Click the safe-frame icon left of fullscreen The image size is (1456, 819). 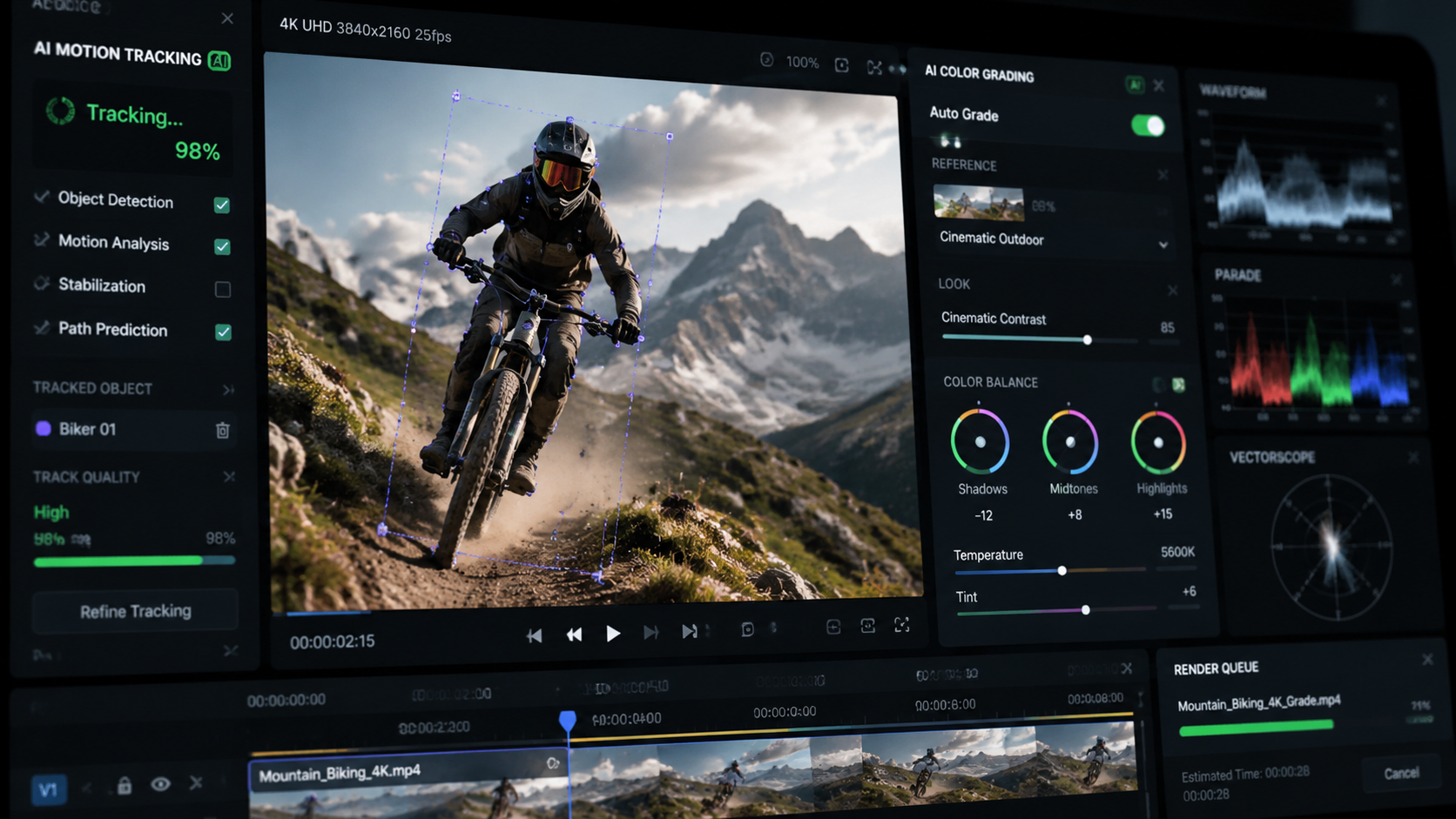coord(868,626)
